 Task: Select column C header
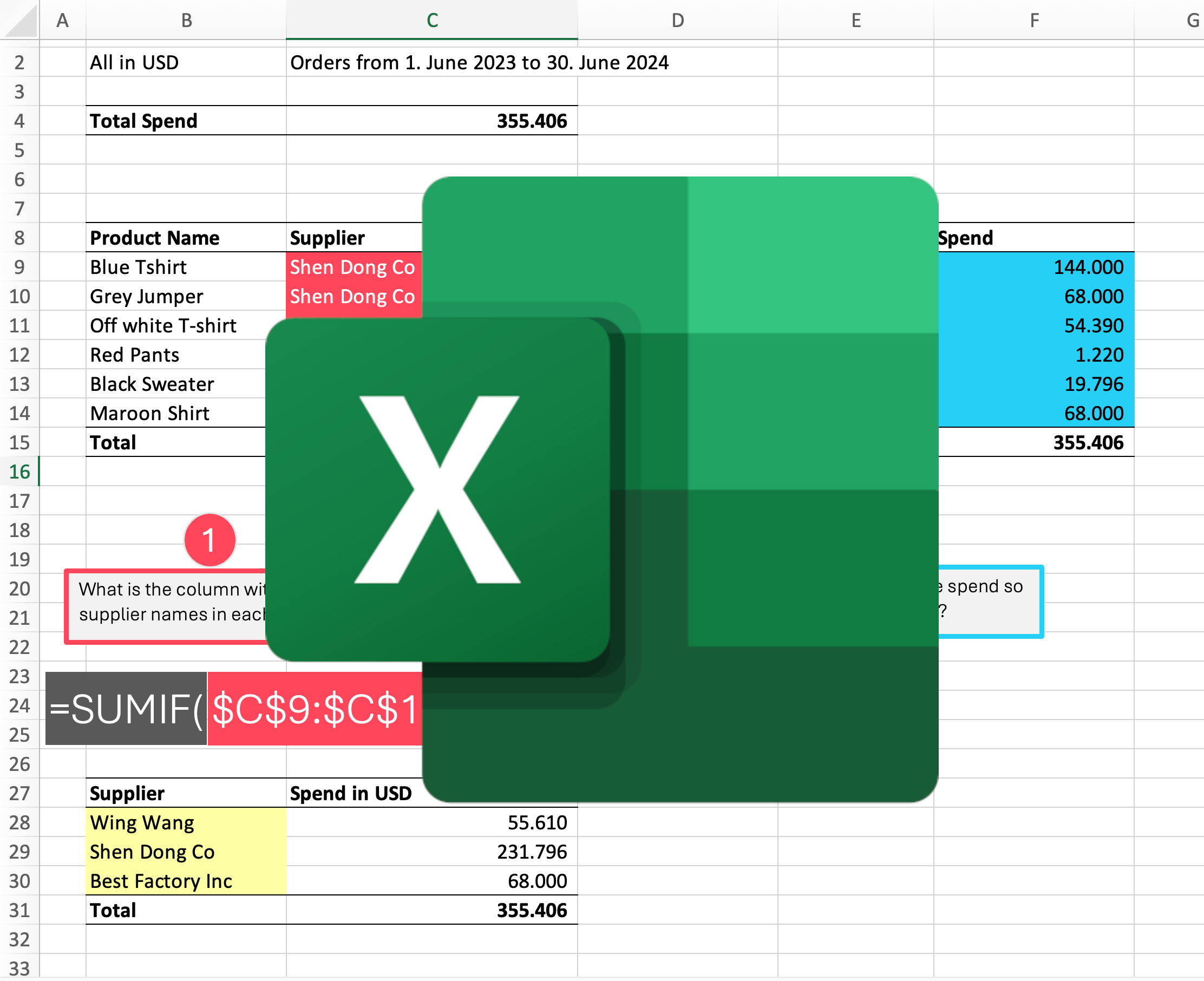click(431, 20)
